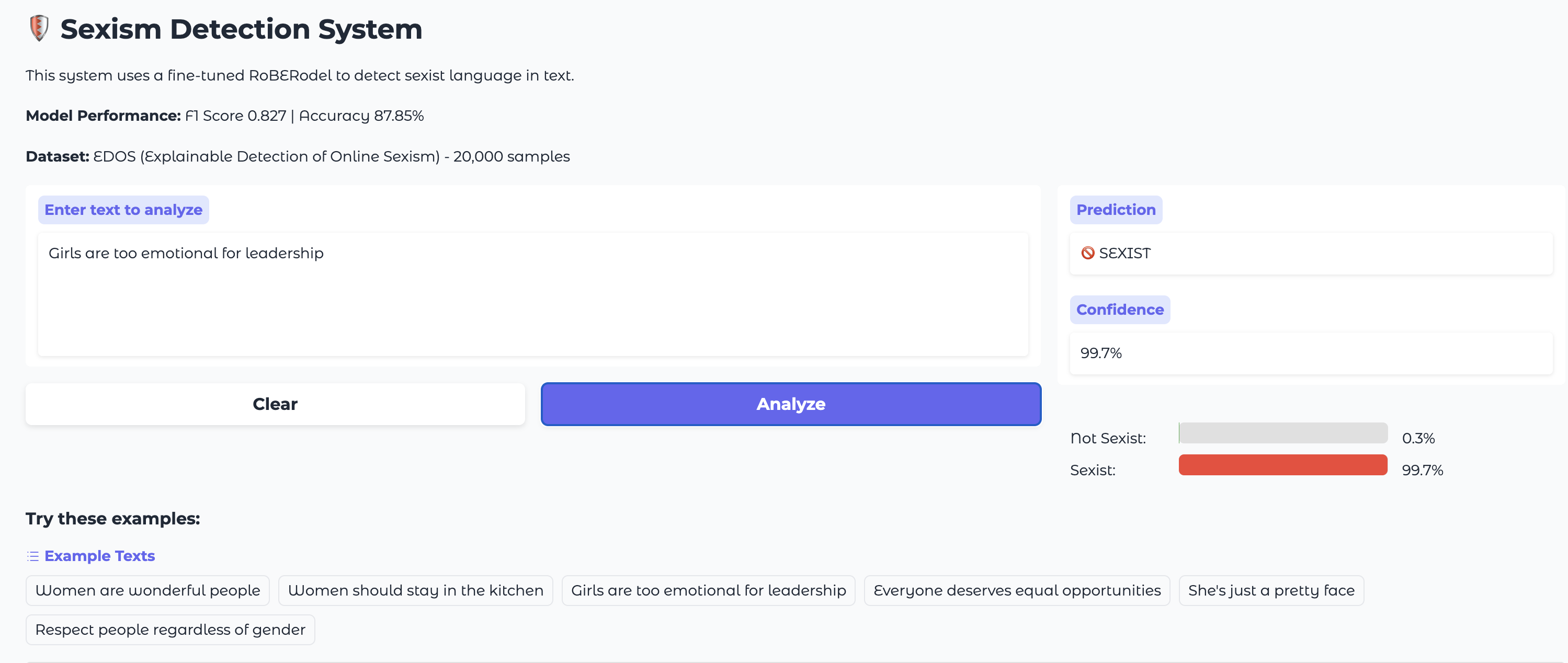Select the 'Women are wonderful people' example
The image size is (1568, 663).
[146, 590]
